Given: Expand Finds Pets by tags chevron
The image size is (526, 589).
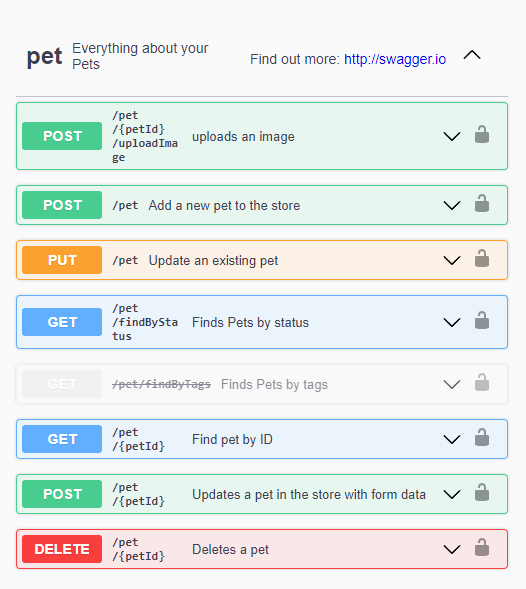Looking at the screenshot, I should (x=452, y=384).
